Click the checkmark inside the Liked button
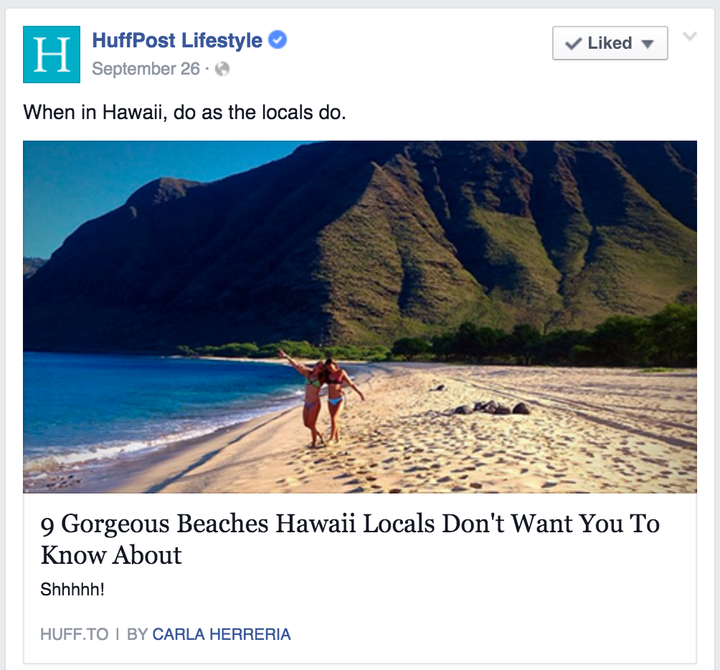Image resolution: width=720 pixels, height=670 pixels. click(x=573, y=44)
